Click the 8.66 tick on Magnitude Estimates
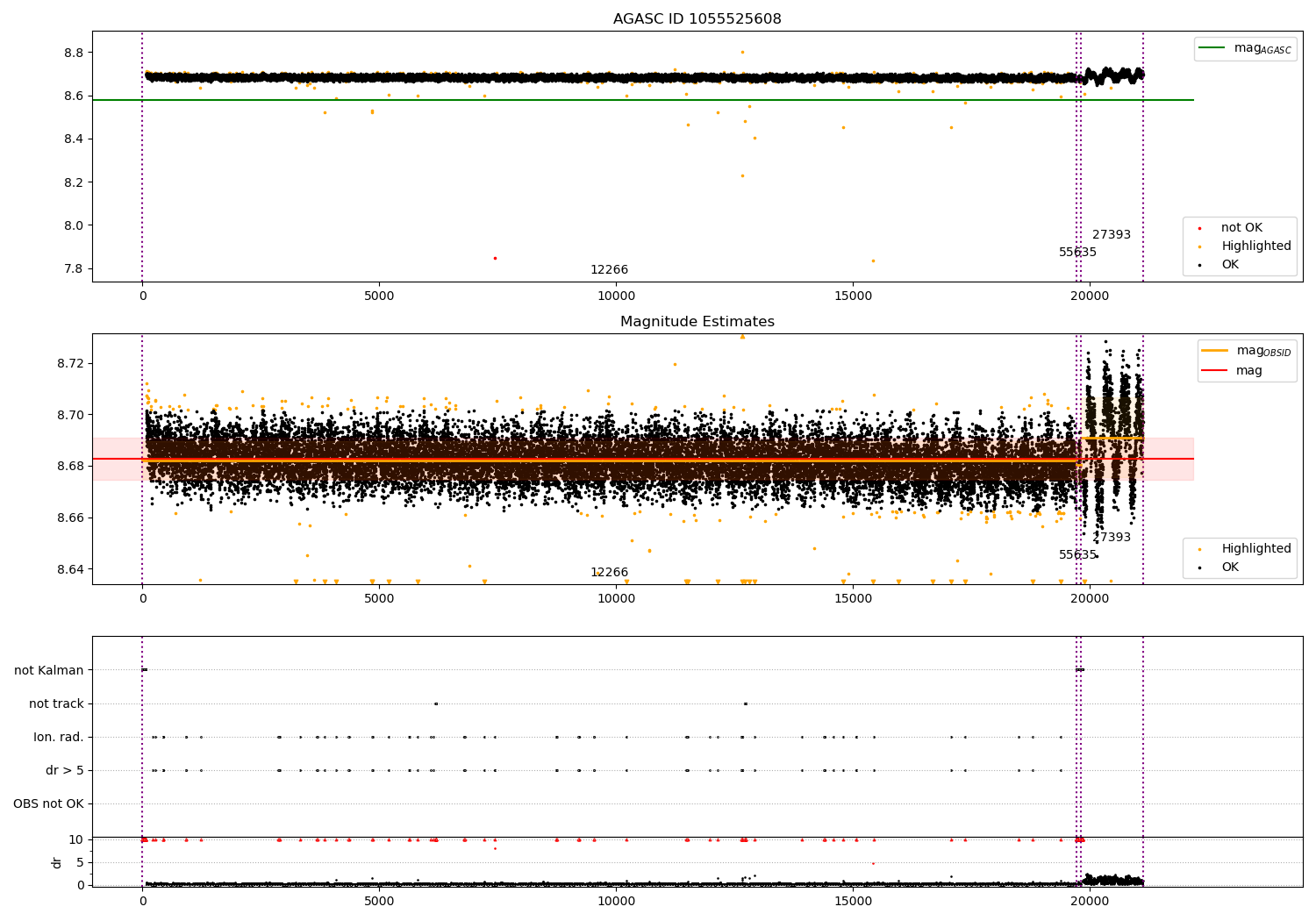This screenshot has width=1316, height=921. (x=68, y=518)
